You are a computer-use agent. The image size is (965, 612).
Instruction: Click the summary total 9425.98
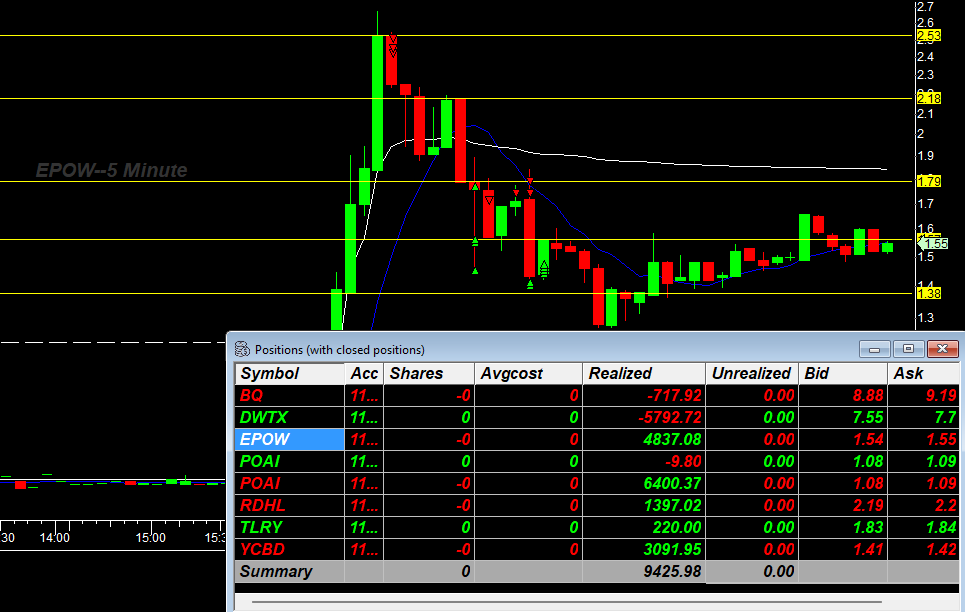click(672, 571)
